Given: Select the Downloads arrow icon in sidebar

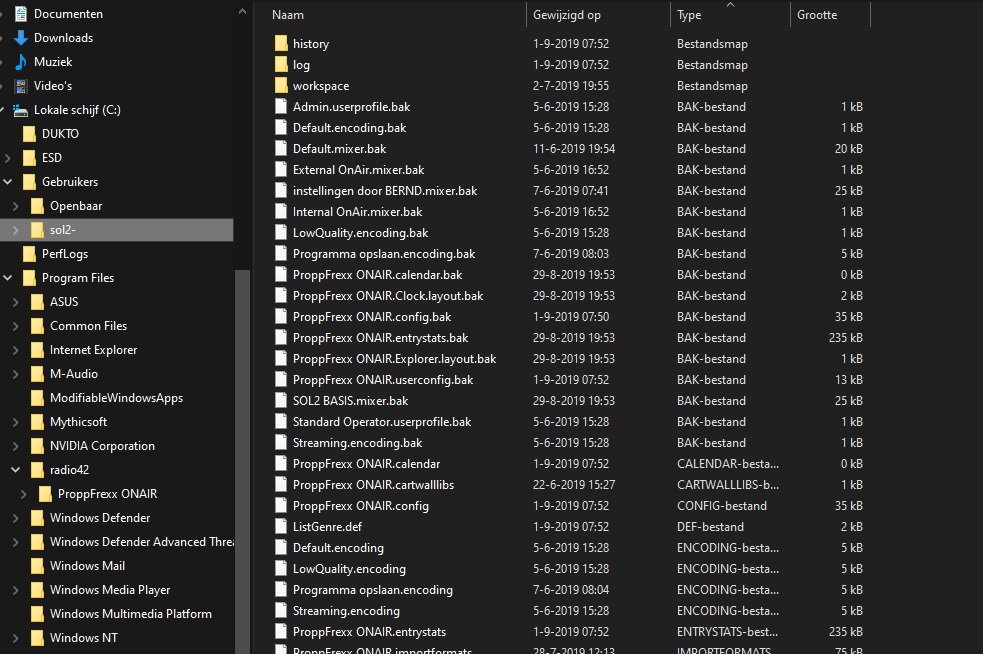Looking at the screenshot, I should [x=20, y=38].
